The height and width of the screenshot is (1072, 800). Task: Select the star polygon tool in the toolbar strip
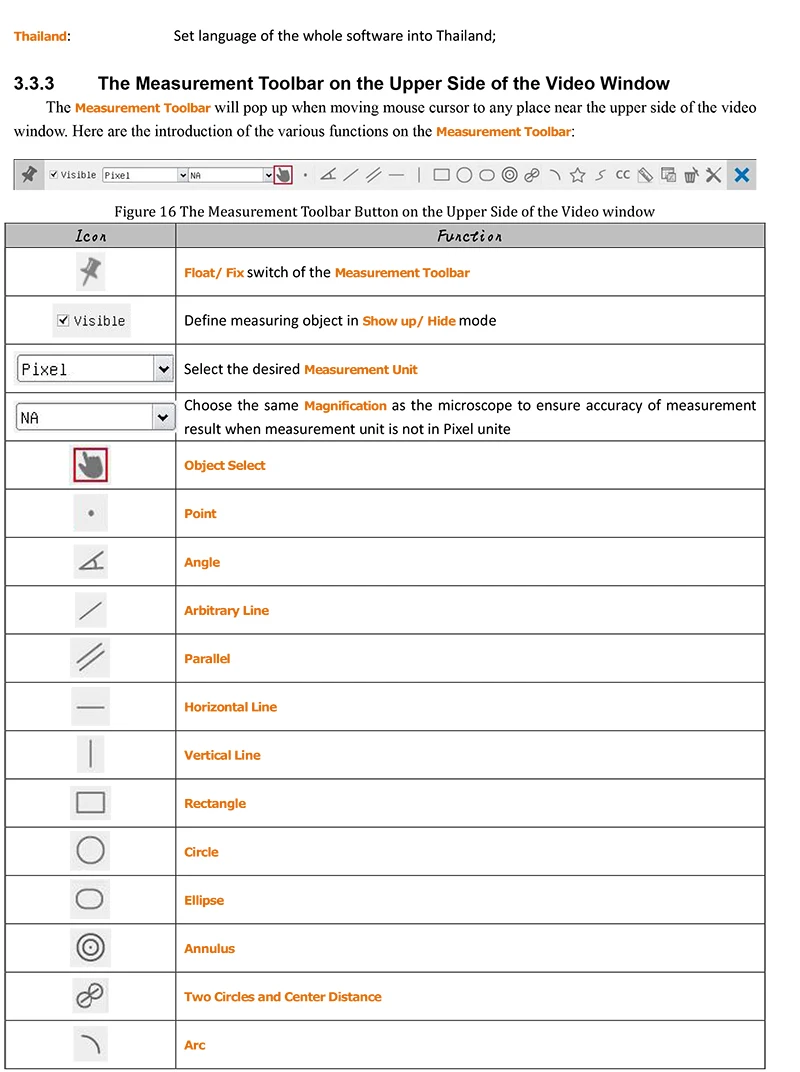click(578, 175)
